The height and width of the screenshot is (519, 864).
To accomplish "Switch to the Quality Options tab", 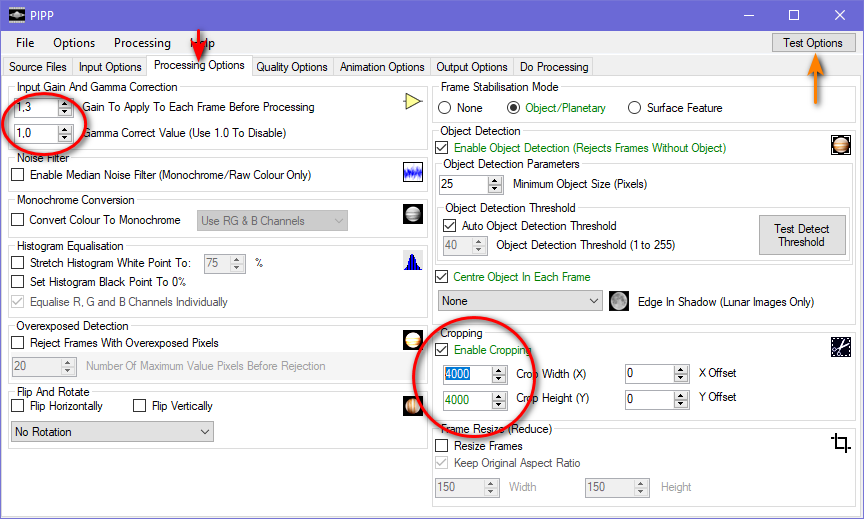I will (291, 67).
